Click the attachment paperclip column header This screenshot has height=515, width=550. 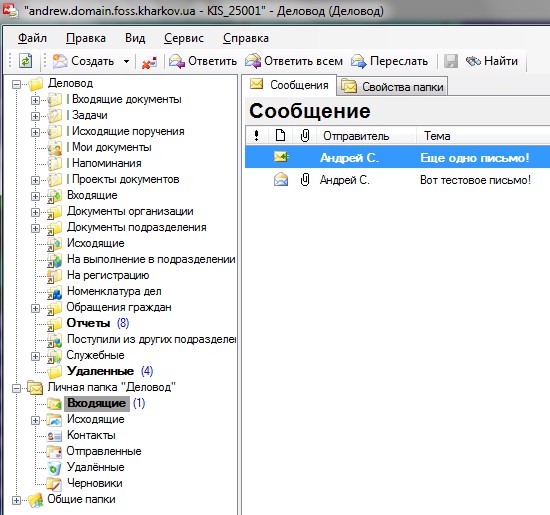click(x=304, y=135)
